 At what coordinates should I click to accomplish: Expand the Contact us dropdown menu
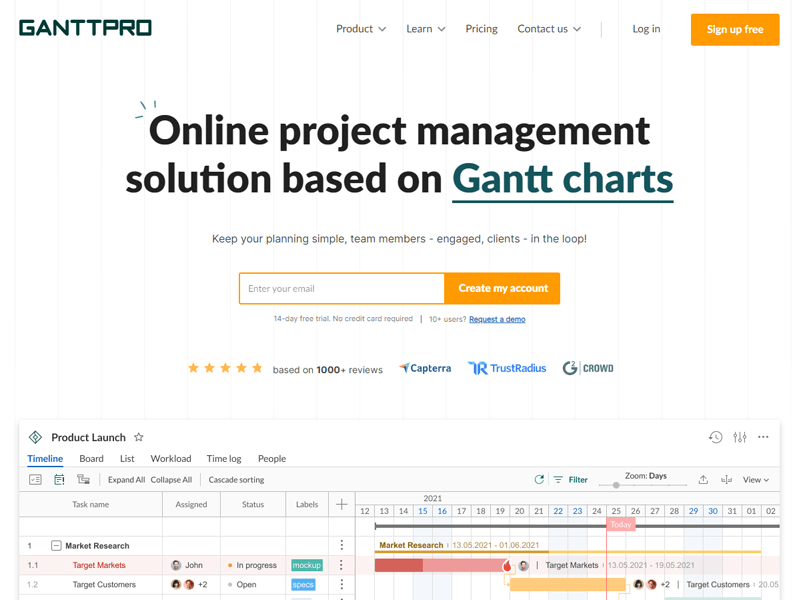(549, 29)
